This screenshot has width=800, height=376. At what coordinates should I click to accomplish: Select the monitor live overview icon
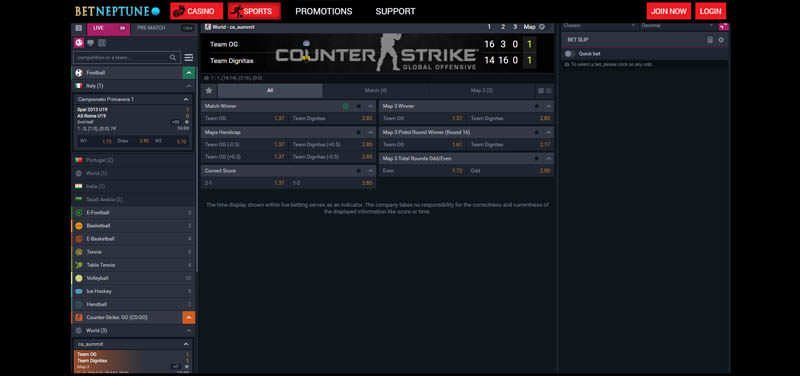(x=90, y=43)
